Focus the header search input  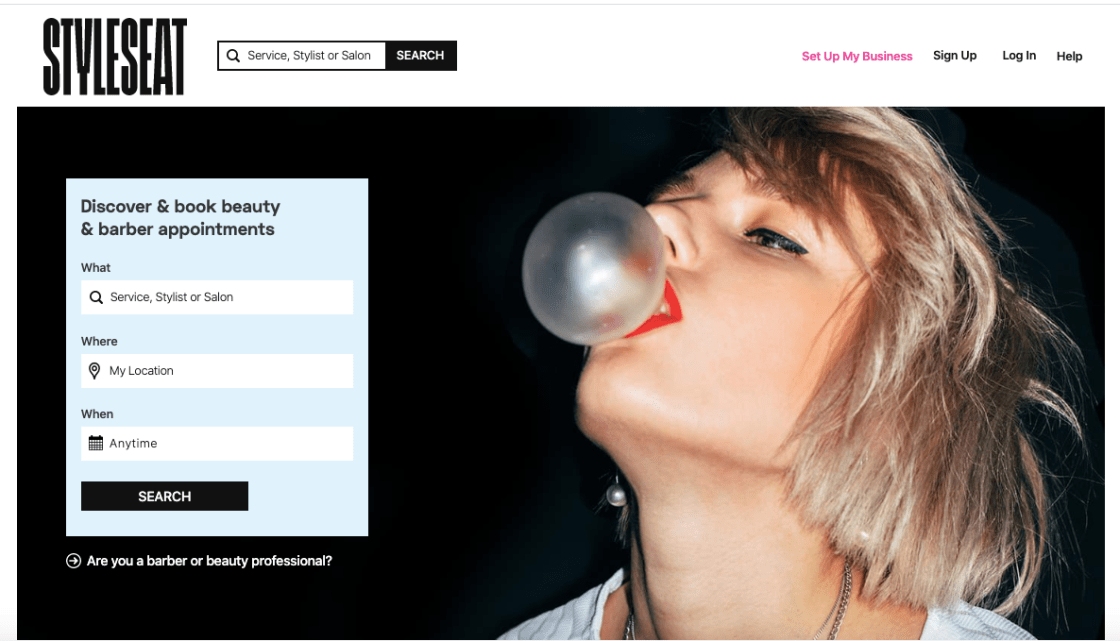coord(302,56)
